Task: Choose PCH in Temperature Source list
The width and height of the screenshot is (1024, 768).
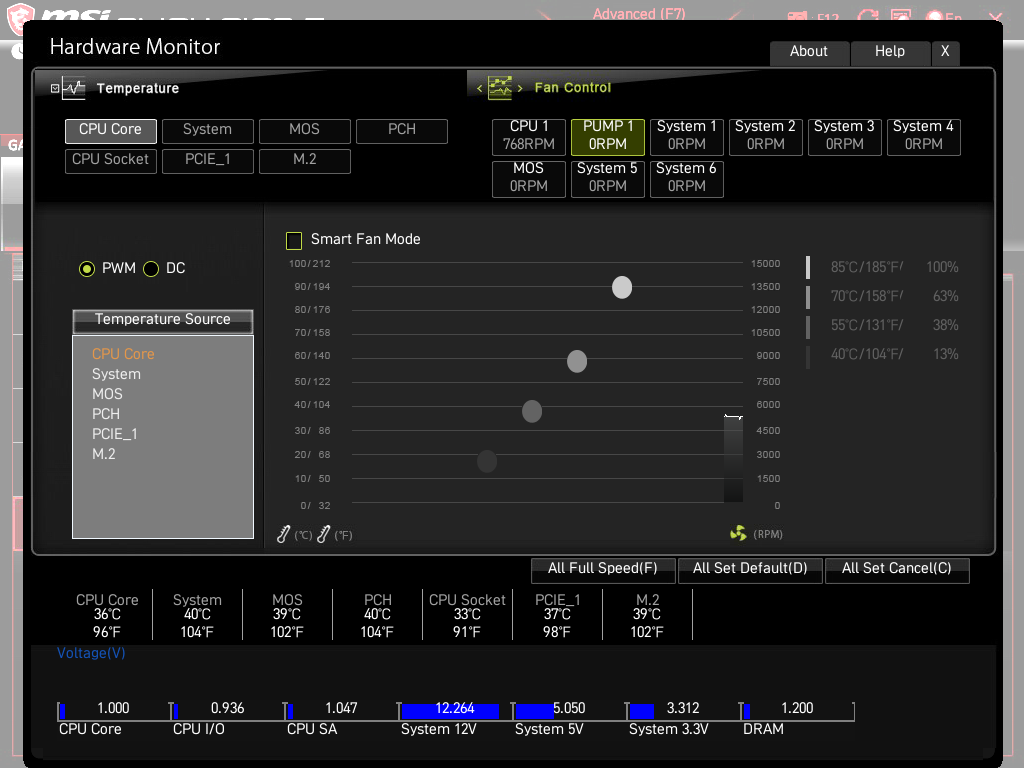Action: click(106, 414)
